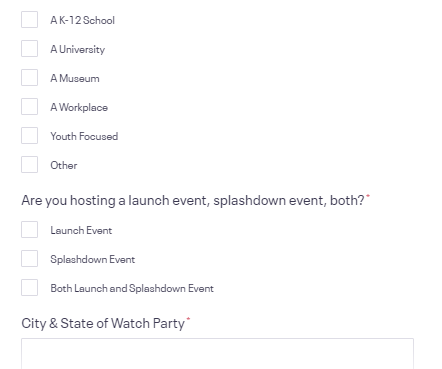
Task: Tick the Splashdown Event checkbox
Action: 29,259
